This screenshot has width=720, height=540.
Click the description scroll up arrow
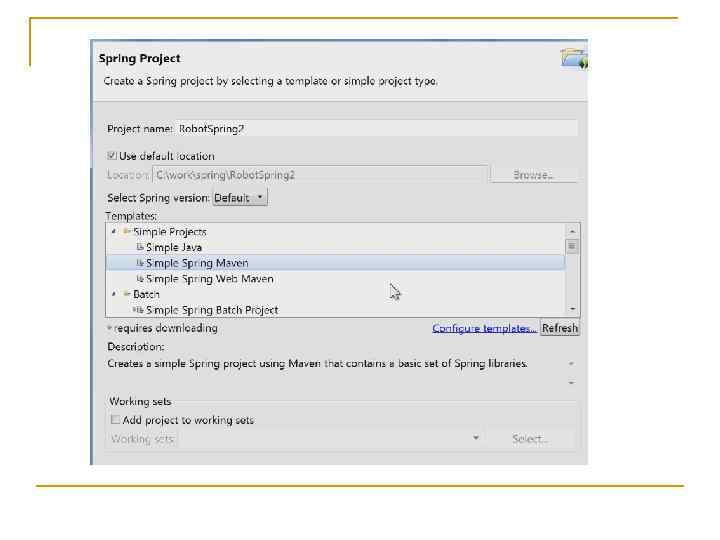click(x=571, y=364)
